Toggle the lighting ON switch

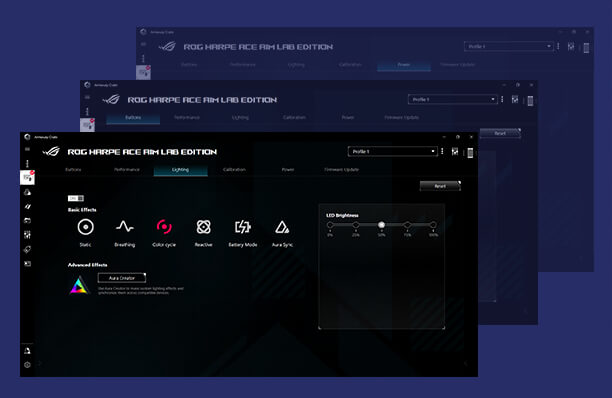point(76,198)
